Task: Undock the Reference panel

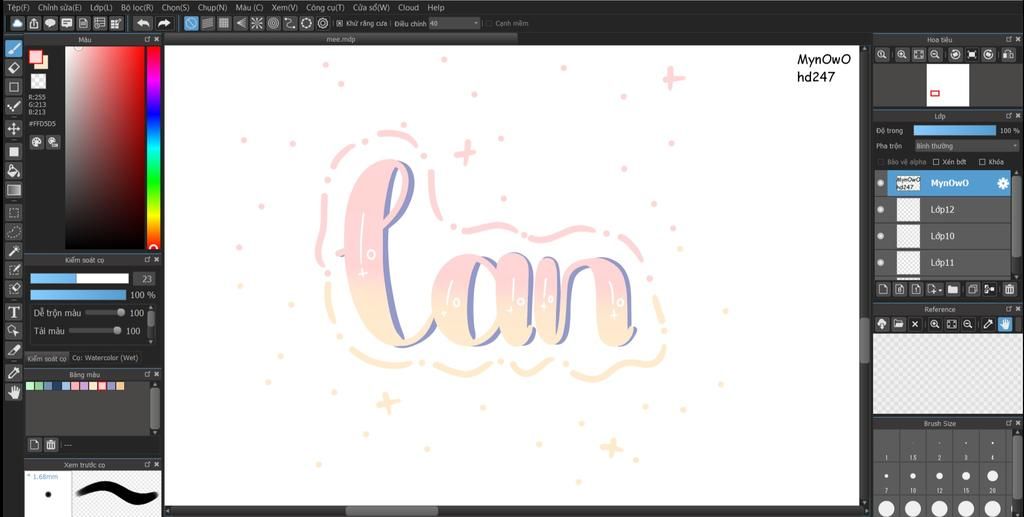Action: (x=1009, y=309)
